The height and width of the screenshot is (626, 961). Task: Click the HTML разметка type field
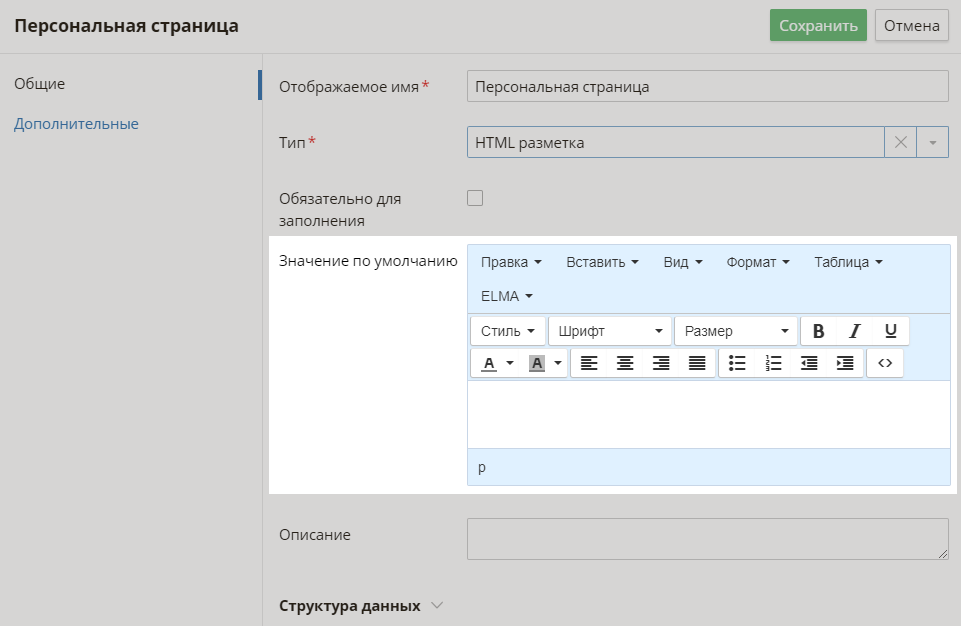click(675, 142)
